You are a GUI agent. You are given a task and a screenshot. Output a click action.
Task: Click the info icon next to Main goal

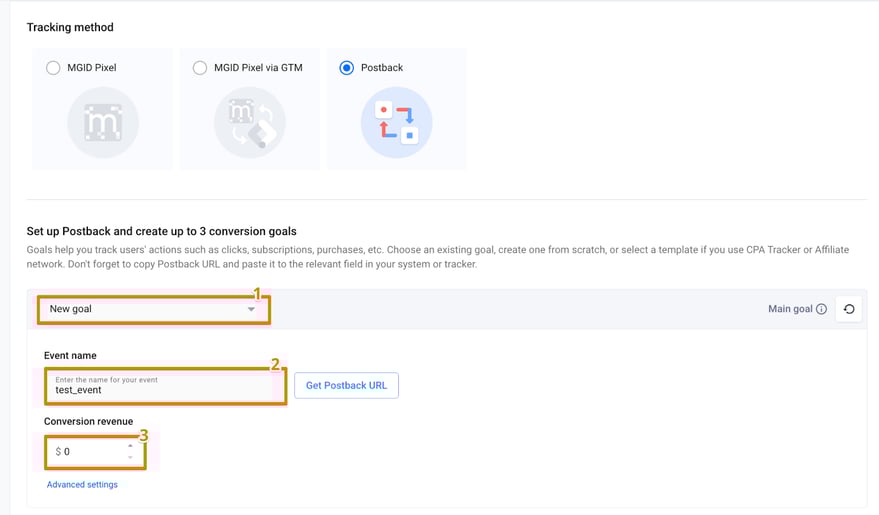coord(821,309)
